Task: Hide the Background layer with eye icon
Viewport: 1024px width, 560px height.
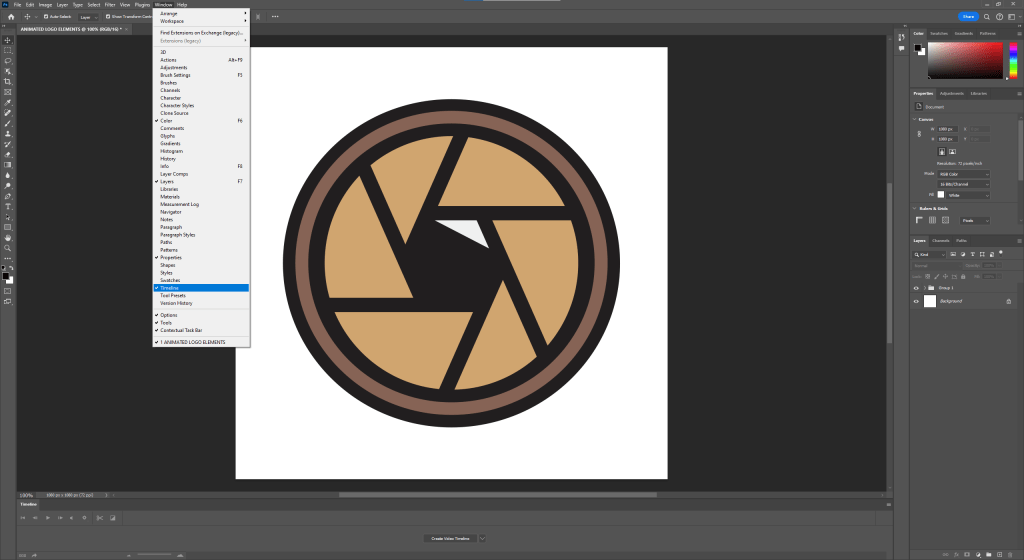Action: [x=916, y=301]
